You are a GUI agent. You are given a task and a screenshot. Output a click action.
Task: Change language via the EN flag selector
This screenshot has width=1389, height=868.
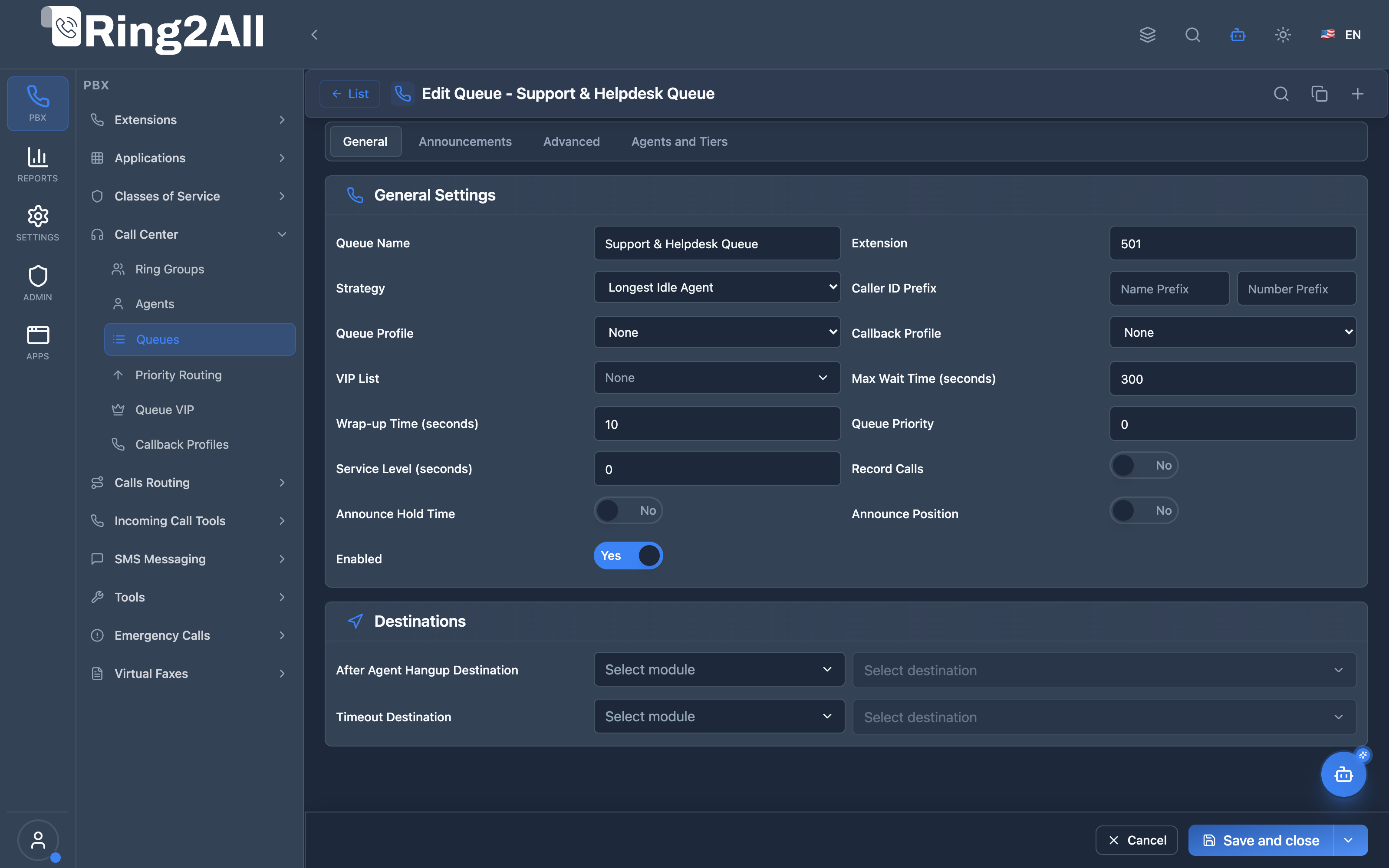pos(1341,35)
